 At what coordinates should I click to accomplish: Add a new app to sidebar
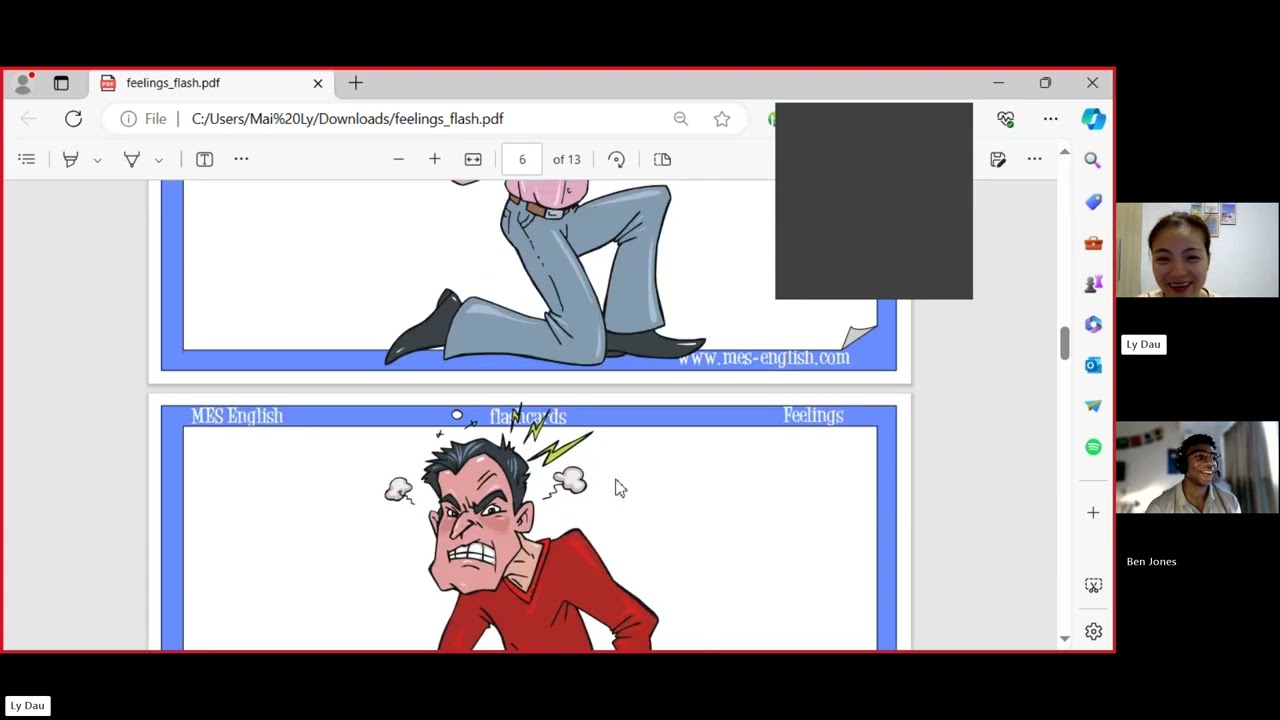click(x=1093, y=513)
